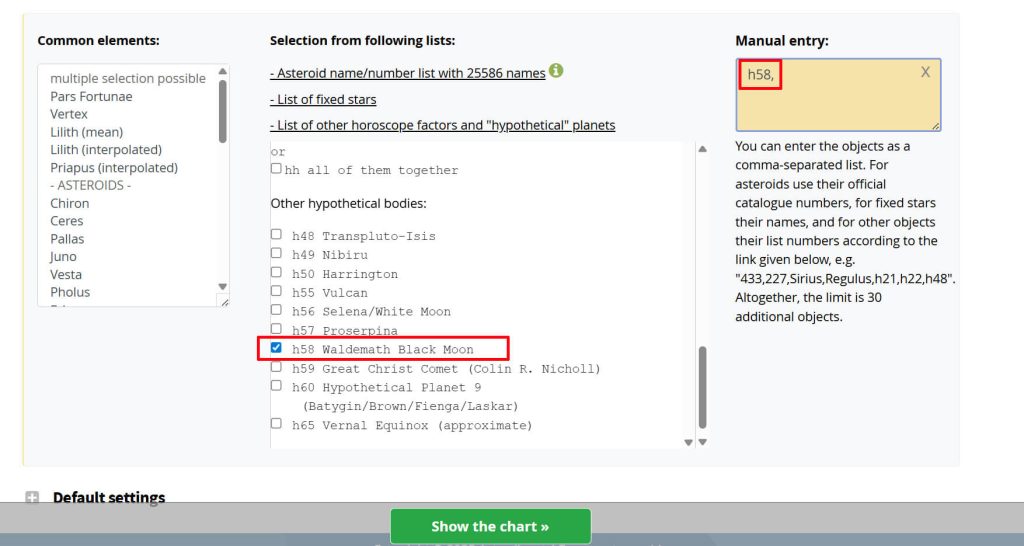
Task: Click the common elements list up arrow
Action: (223, 71)
